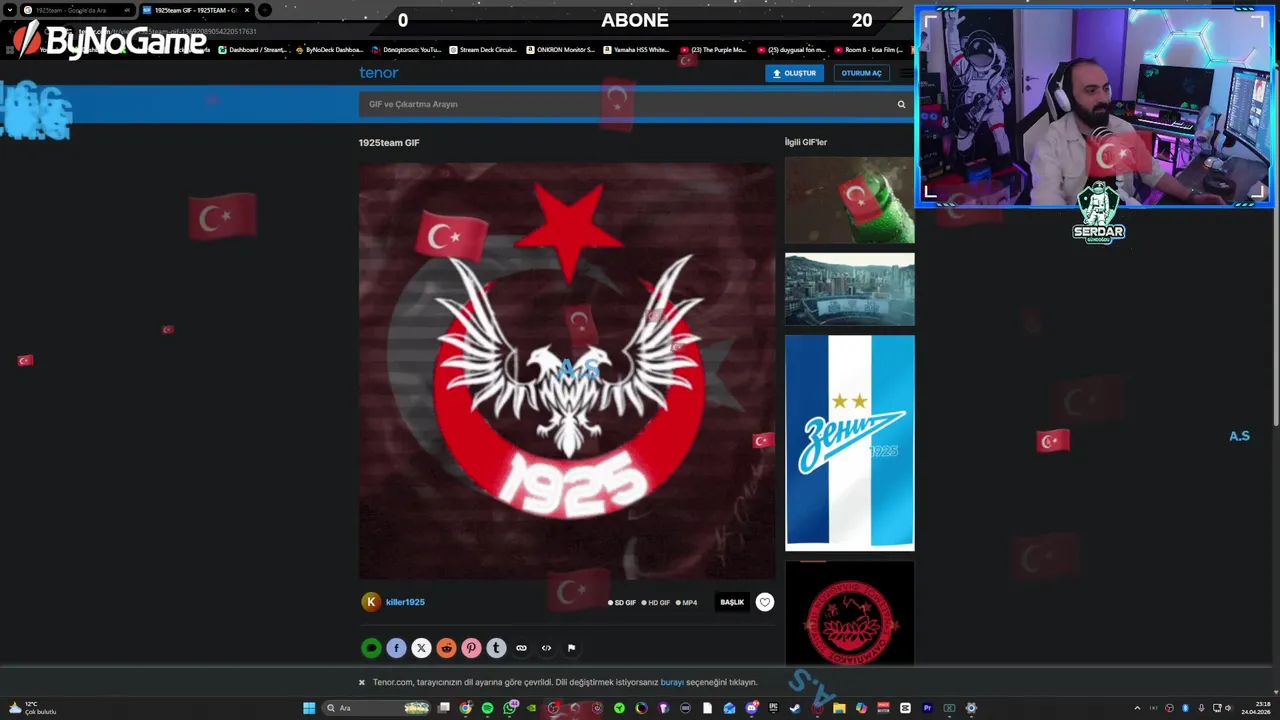Open the bottle with Turkish flag related GIF
This screenshot has width=1280, height=720.
pos(849,200)
